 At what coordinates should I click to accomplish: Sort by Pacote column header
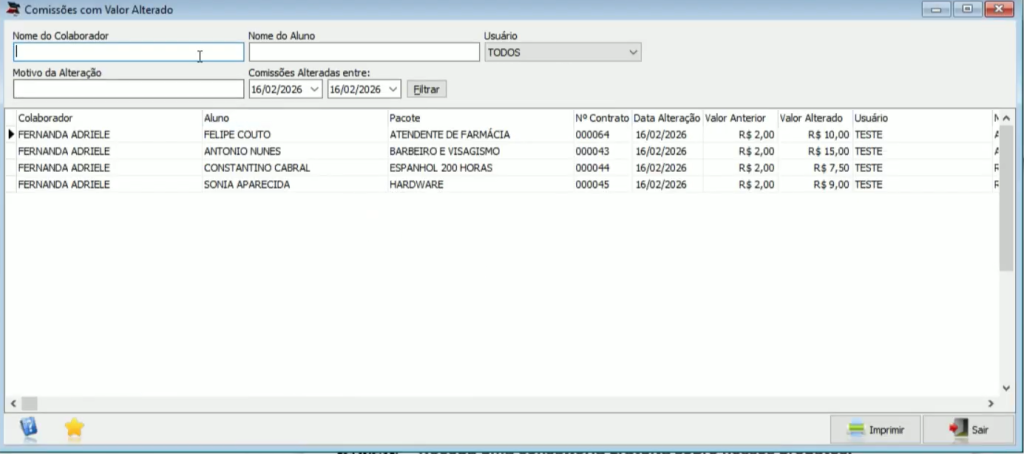480,118
